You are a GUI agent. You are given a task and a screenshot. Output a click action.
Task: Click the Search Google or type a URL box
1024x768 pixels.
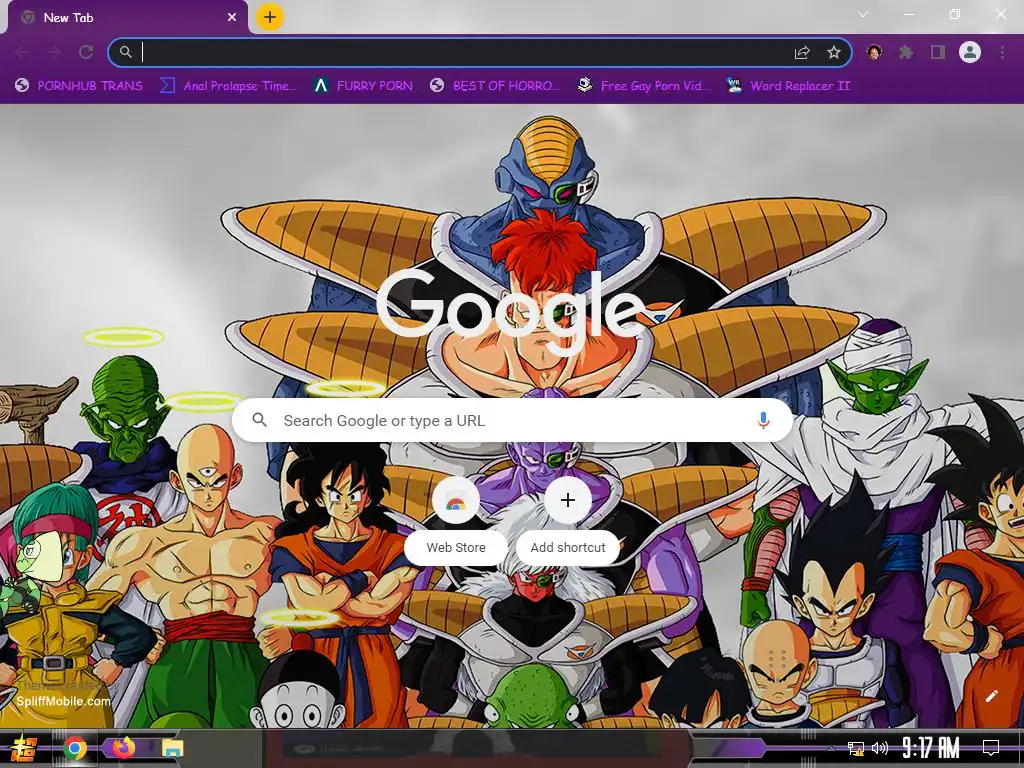click(513, 420)
